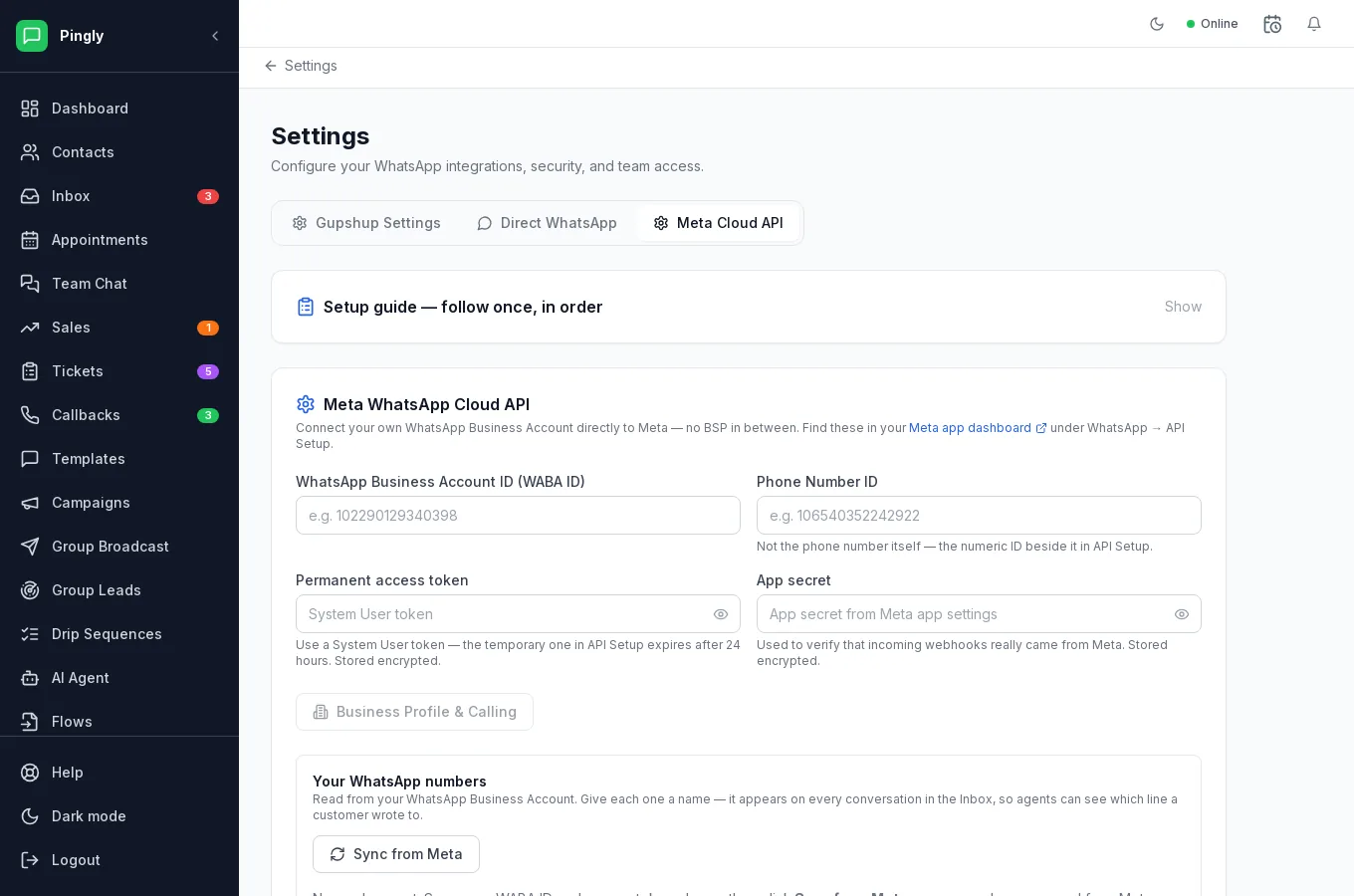Click the Pingly logo icon

[x=32, y=36]
